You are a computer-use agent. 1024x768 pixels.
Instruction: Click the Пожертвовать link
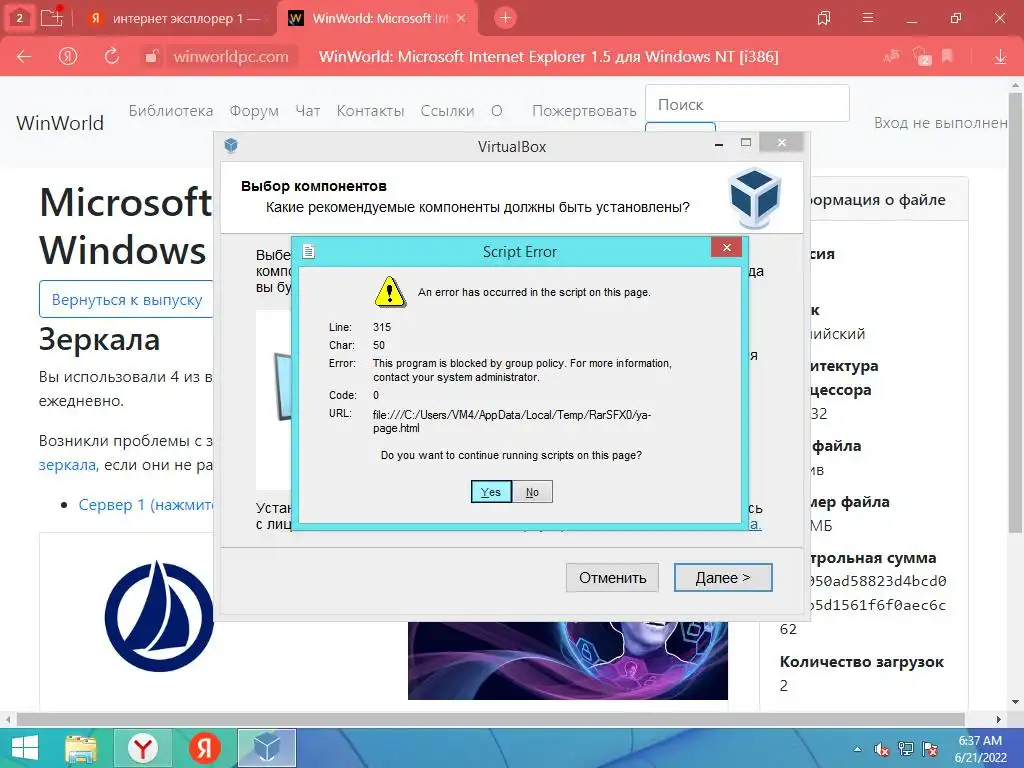point(584,111)
